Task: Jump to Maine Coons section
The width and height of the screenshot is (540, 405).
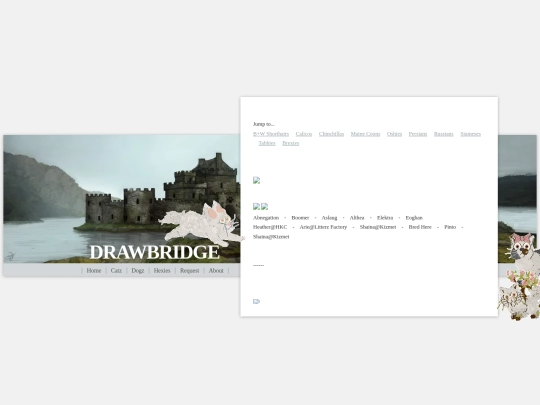Action: coord(365,134)
